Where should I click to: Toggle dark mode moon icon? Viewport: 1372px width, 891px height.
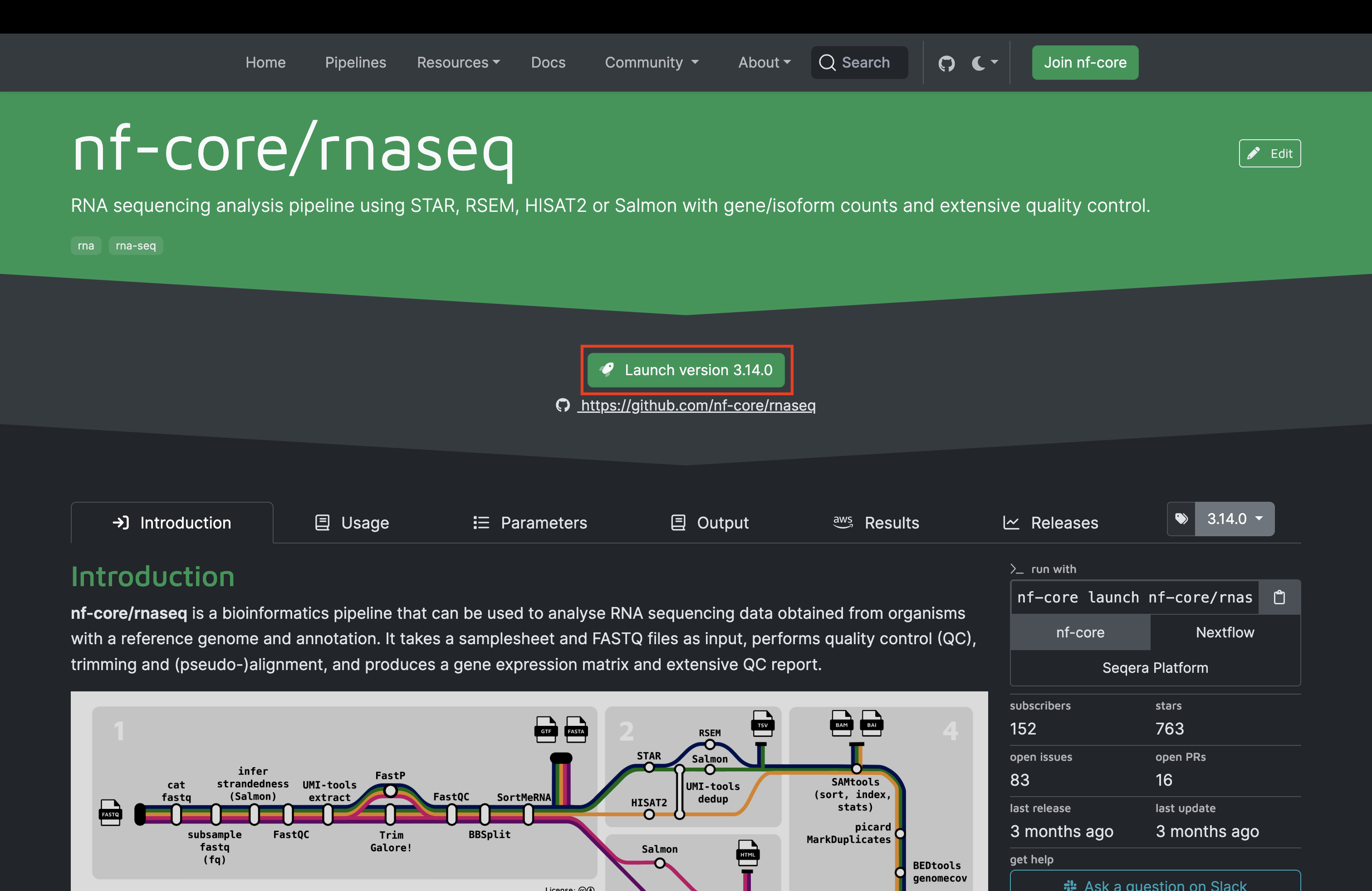pos(978,63)
